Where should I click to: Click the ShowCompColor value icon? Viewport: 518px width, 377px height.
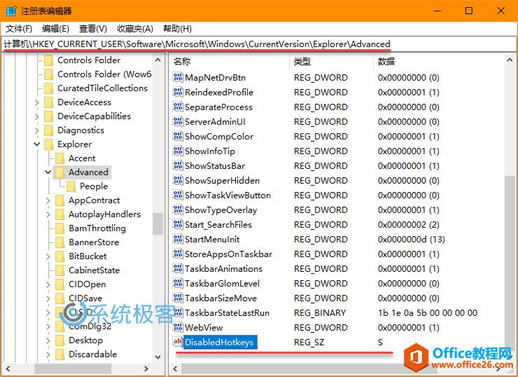pos(178,136)
